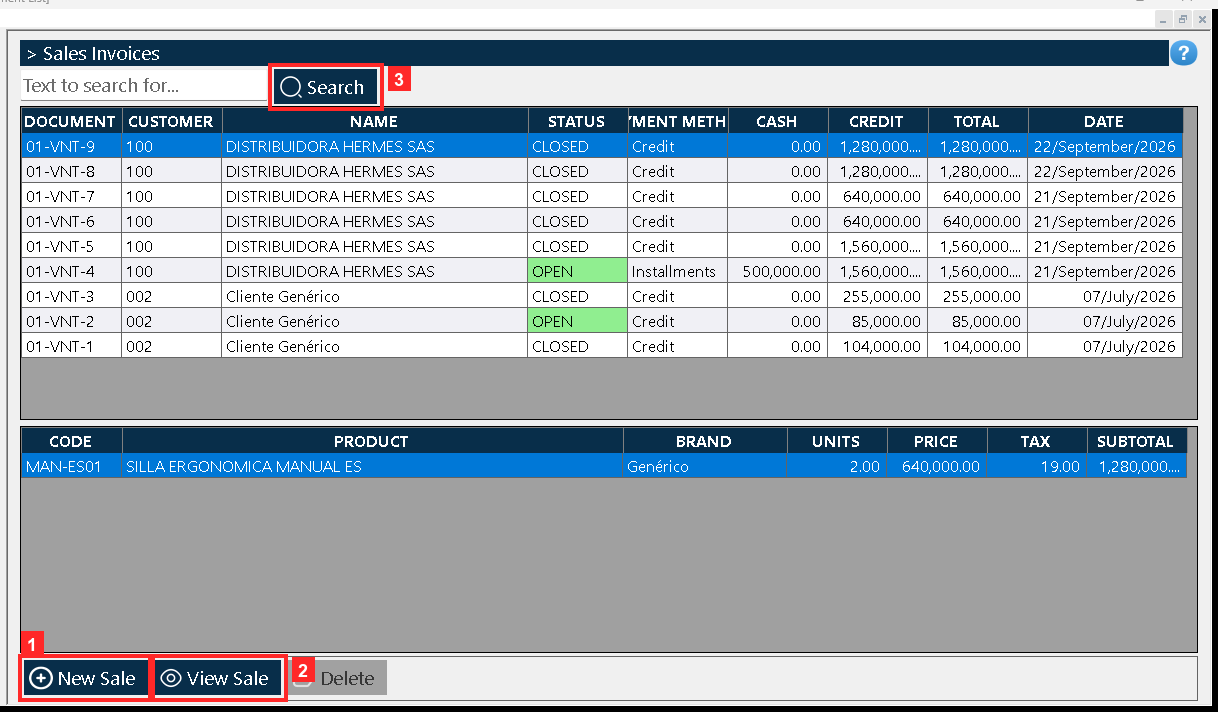Sort invoices by NAME column header
Image resolution: width=1218 pixels, height=712 pixels.
374,121
